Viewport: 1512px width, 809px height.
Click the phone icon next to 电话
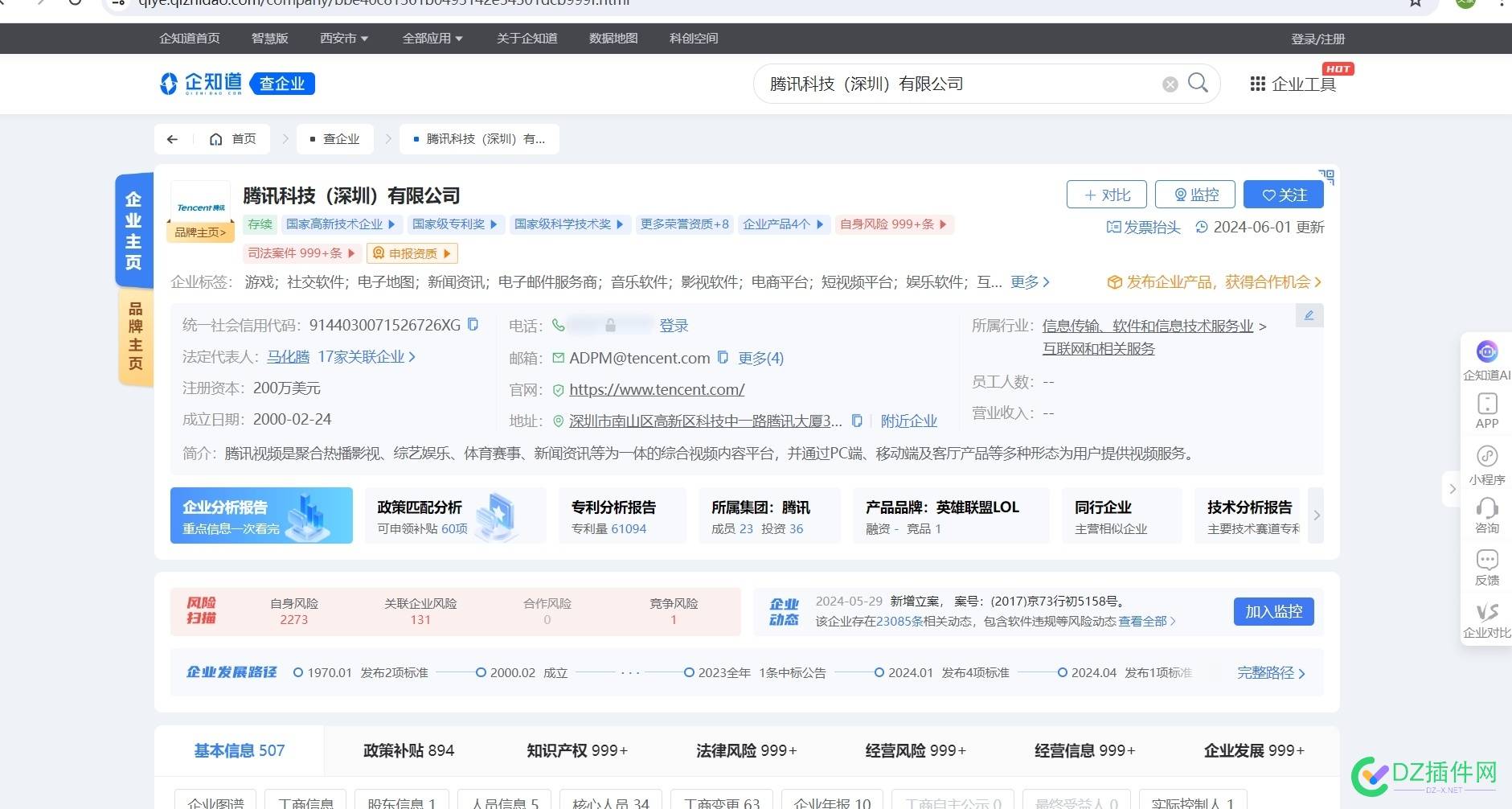(558, 325)
